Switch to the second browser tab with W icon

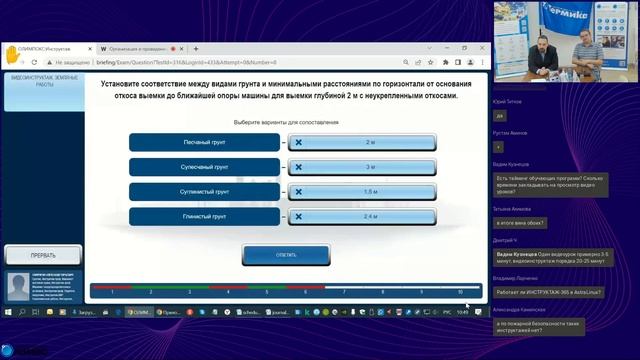tap(137, 49)
